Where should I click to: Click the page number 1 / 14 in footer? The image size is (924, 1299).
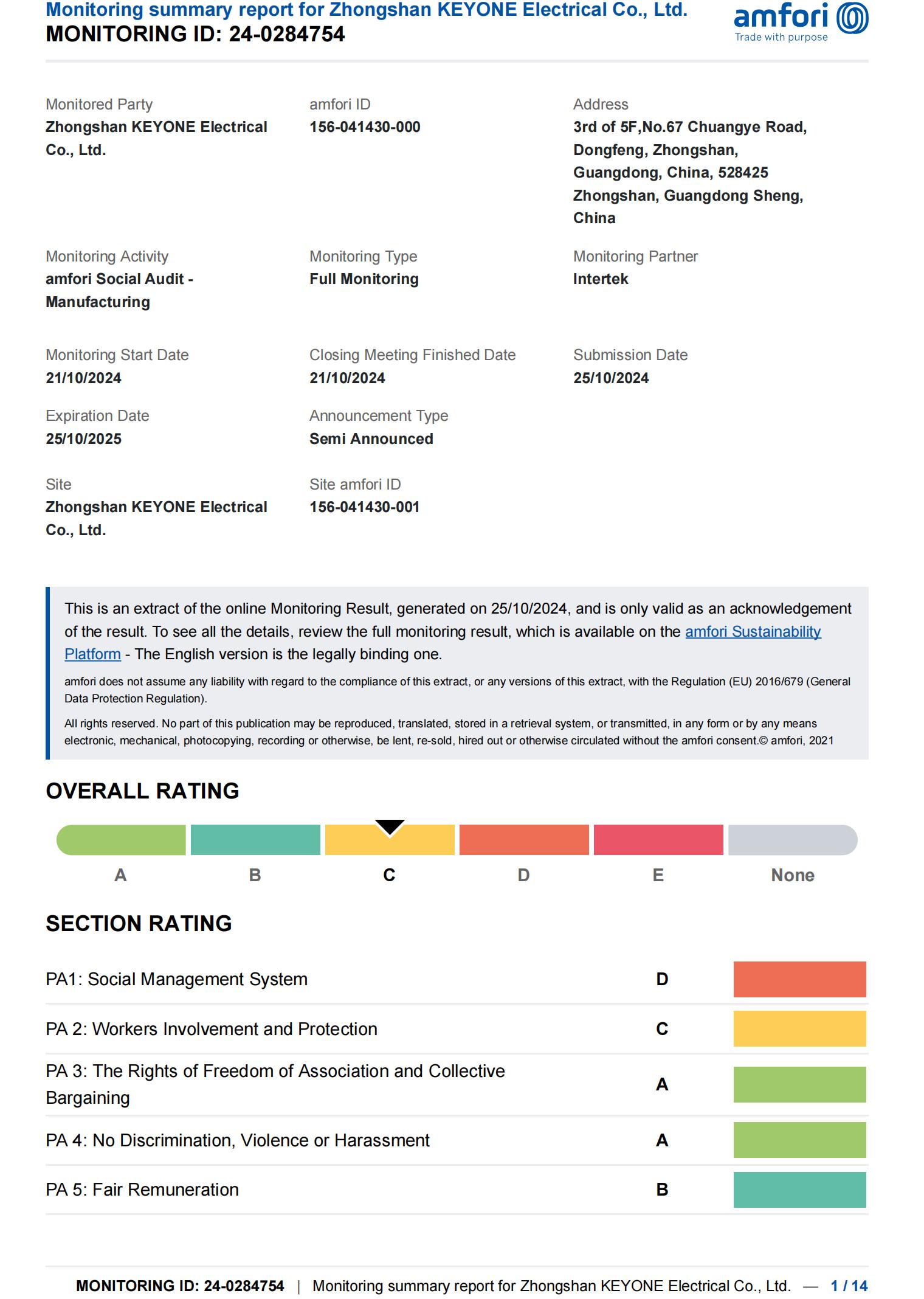coord(849,1286)
